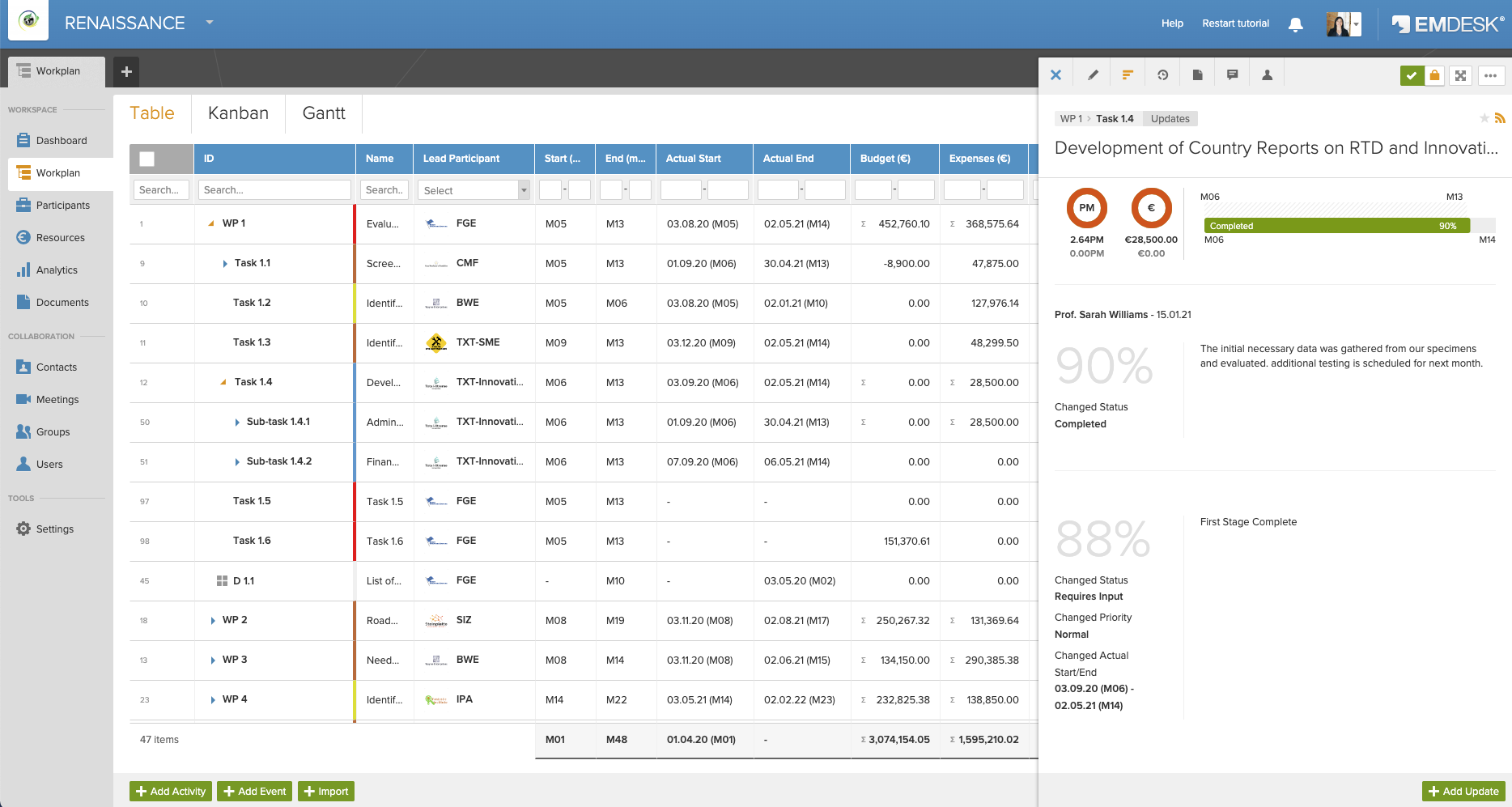Image resolution: width=1512 pixels, height=807 pixels.
Task: Click the edit pencil icon in the task panel
Action: [x=1093, y=74]
